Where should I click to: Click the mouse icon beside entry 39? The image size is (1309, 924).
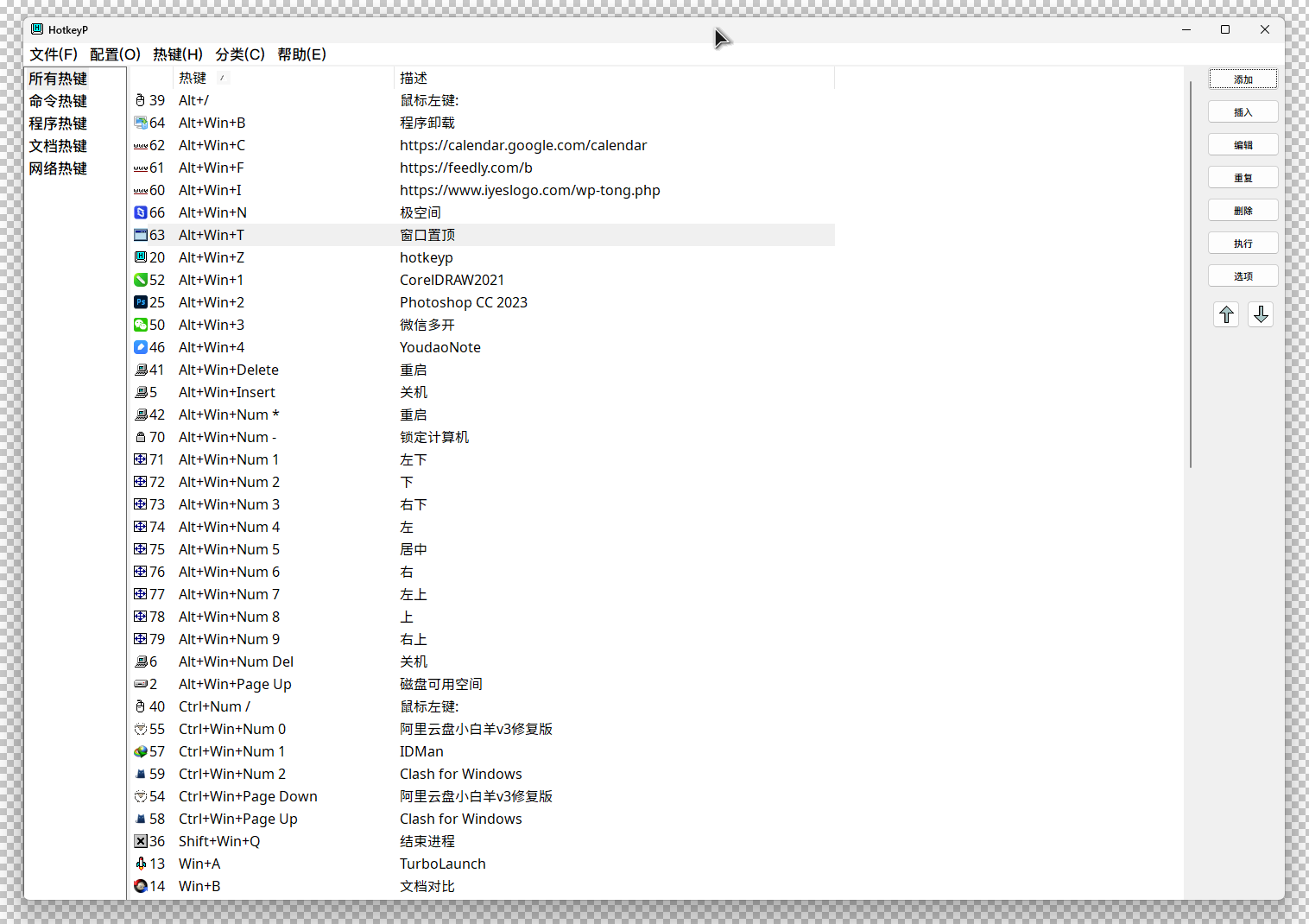pyautogui.click(x=141, y=100)
